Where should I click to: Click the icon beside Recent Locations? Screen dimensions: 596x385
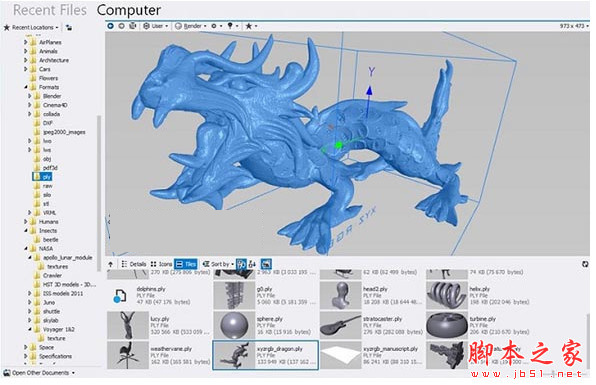69,27
